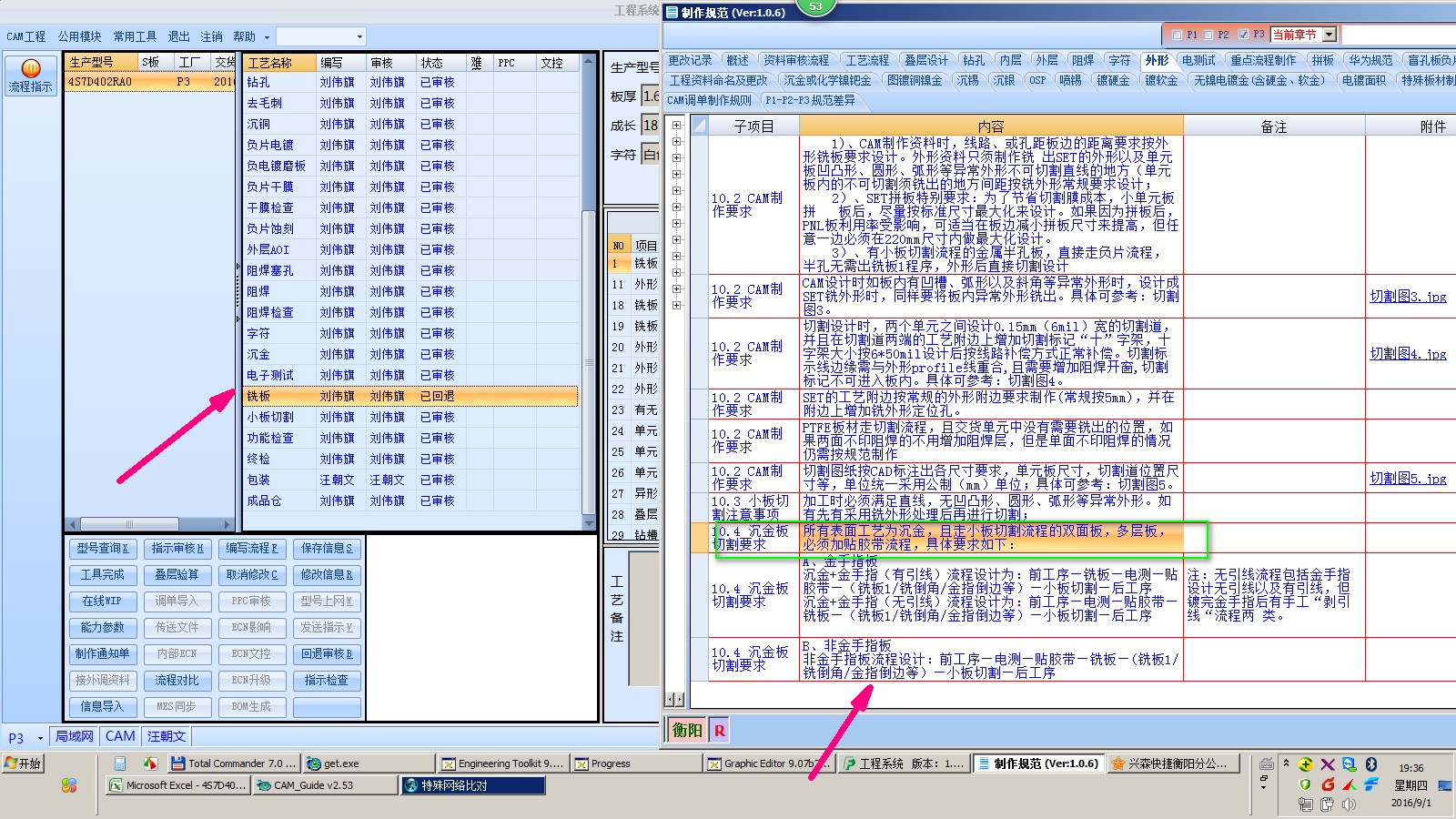This screenshot has height=819, width=1456.
Task: Open Microsoft Excel taskbar item
Action: tap(177, 785)
